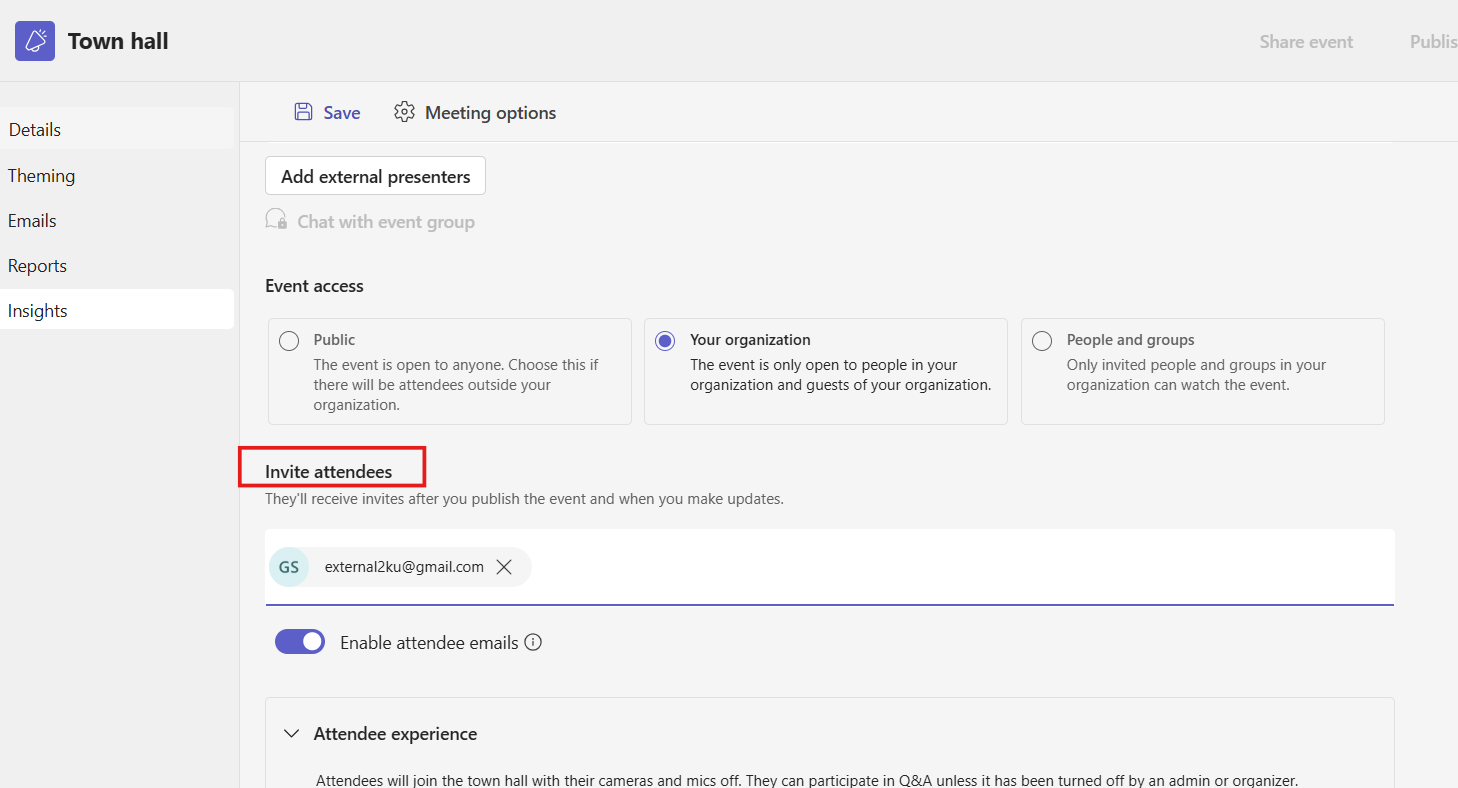Select People and groups access option
This screenshot has height=788, width=1458.
coord(1042,341)
